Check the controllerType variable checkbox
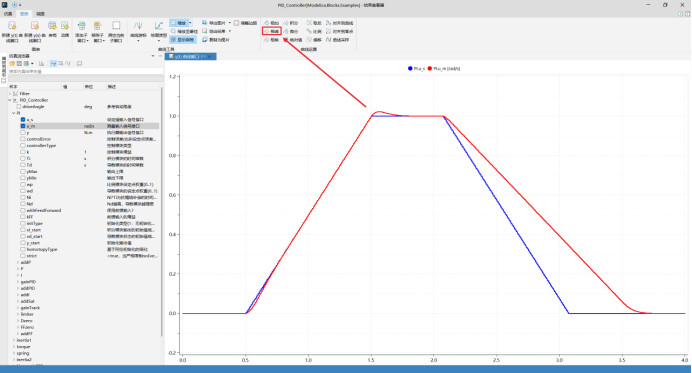Image resolution: width=692 pixels, height=373 pixels. point(23,146)
